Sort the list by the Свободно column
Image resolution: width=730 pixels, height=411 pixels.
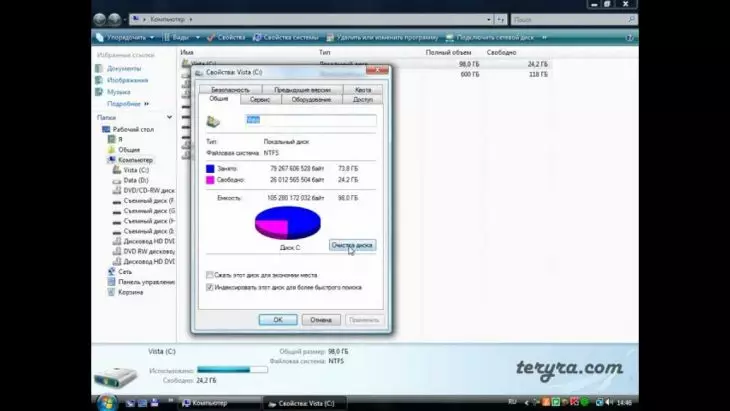tap(501, 53)
